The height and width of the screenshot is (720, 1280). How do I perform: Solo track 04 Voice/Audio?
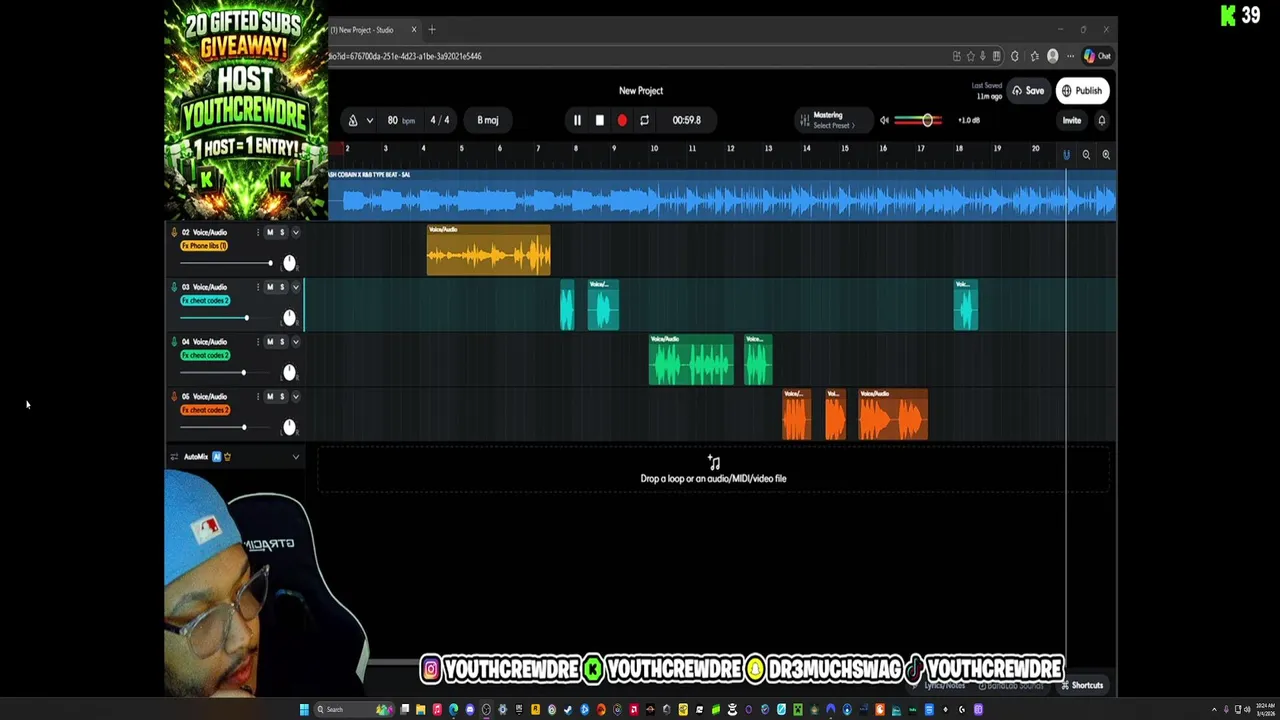click(282, 342)
